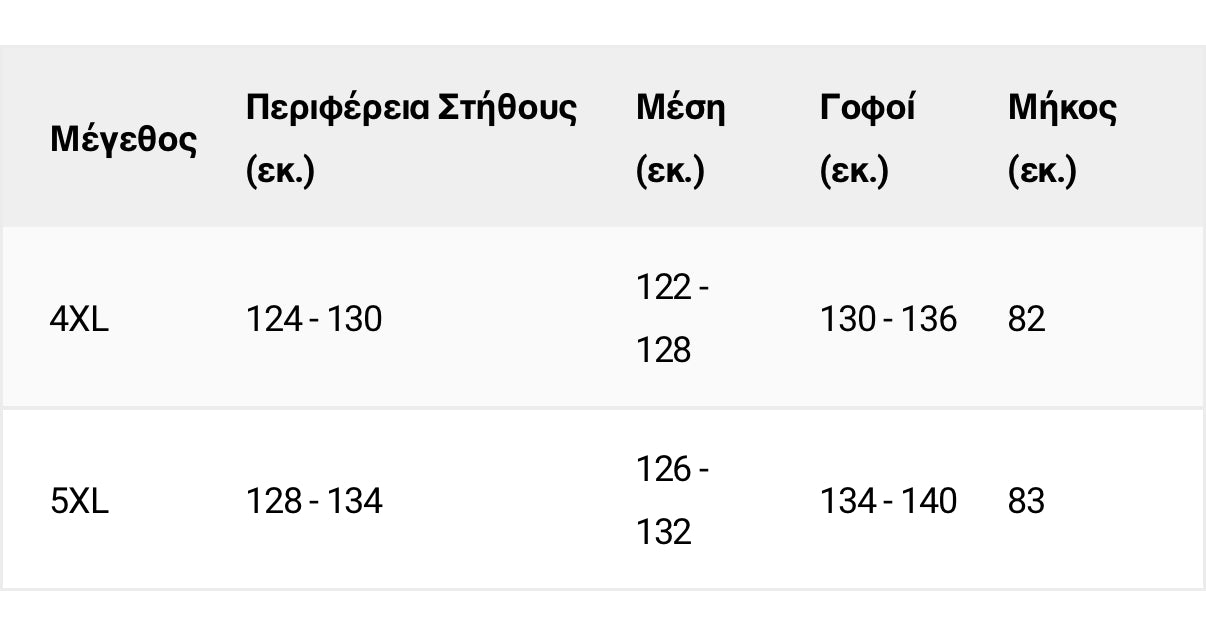Click the (εκ.) unit under Μήκος
Image resolution: width=1206 pixels, height=627 pixels.
point(1042,172)
